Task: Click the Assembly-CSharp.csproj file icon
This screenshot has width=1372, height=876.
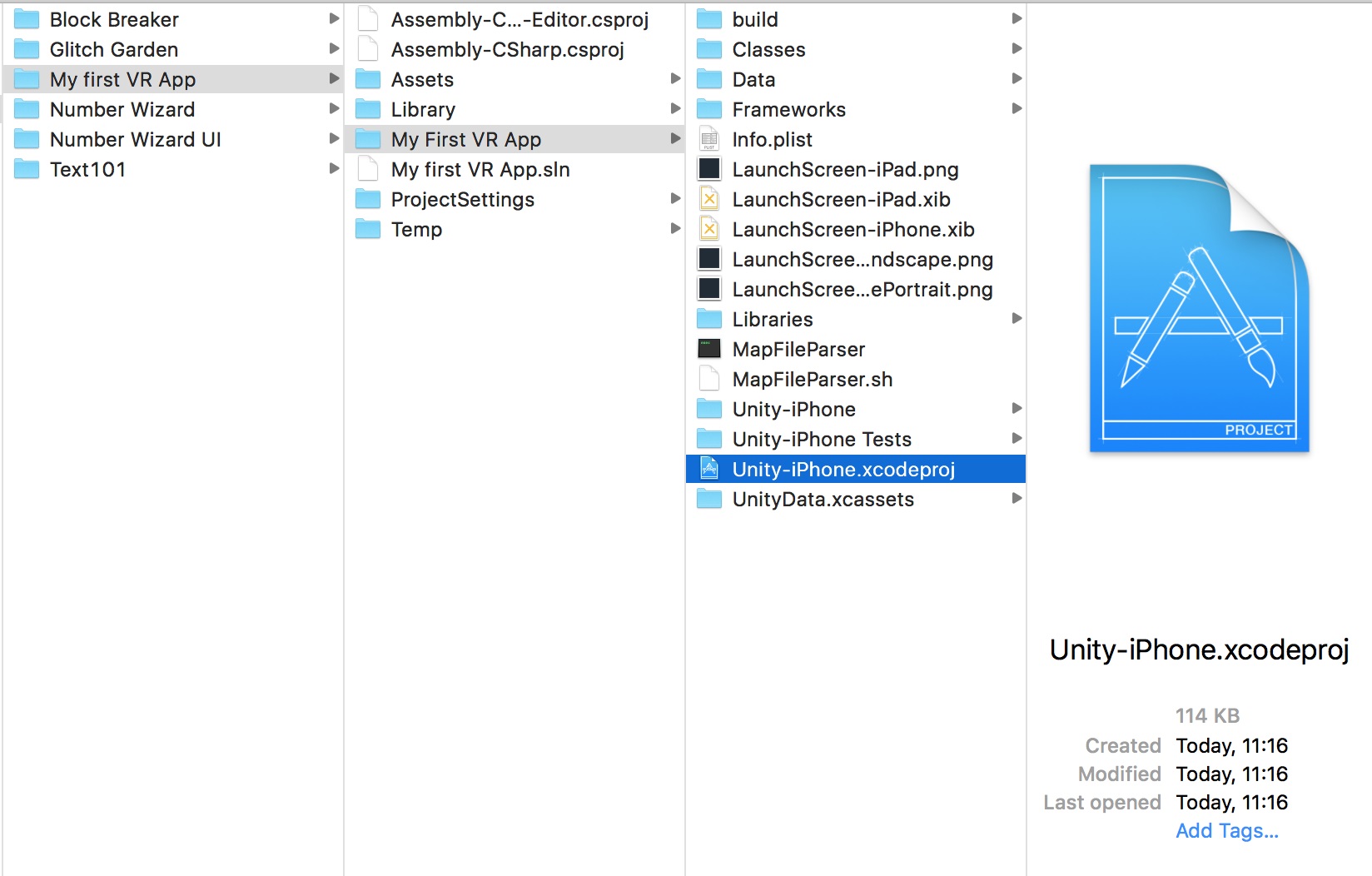Action: [x=368, y=49]
